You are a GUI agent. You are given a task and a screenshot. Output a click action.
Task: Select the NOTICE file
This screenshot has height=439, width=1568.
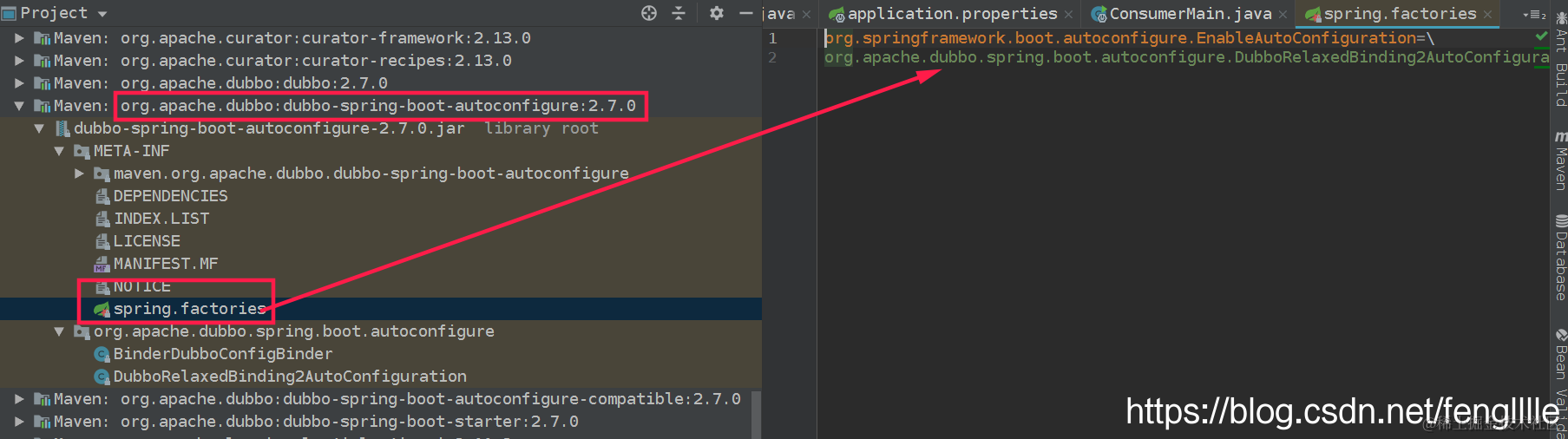click(x=142, y=286)
